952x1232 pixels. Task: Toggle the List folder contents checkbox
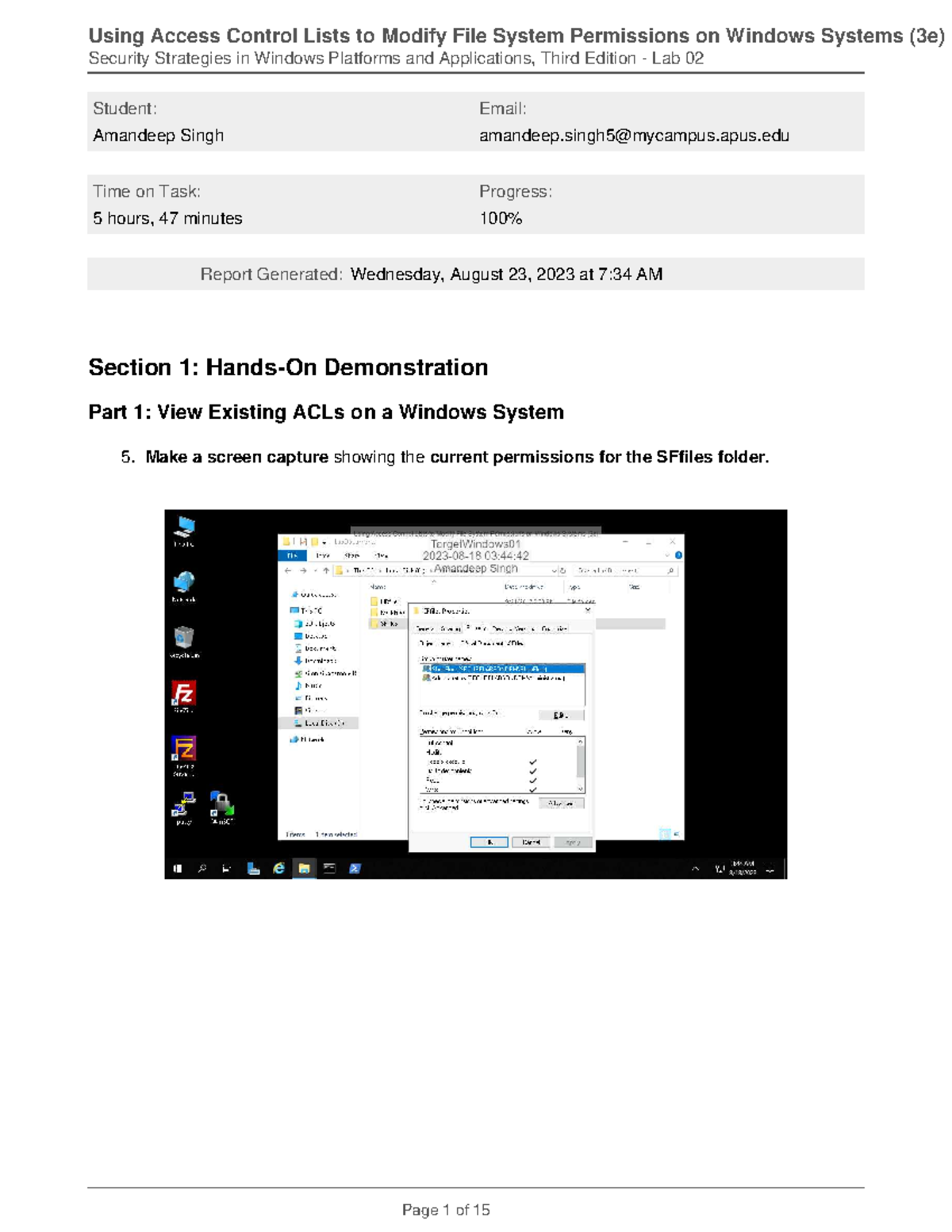click(x=532, y=772)
